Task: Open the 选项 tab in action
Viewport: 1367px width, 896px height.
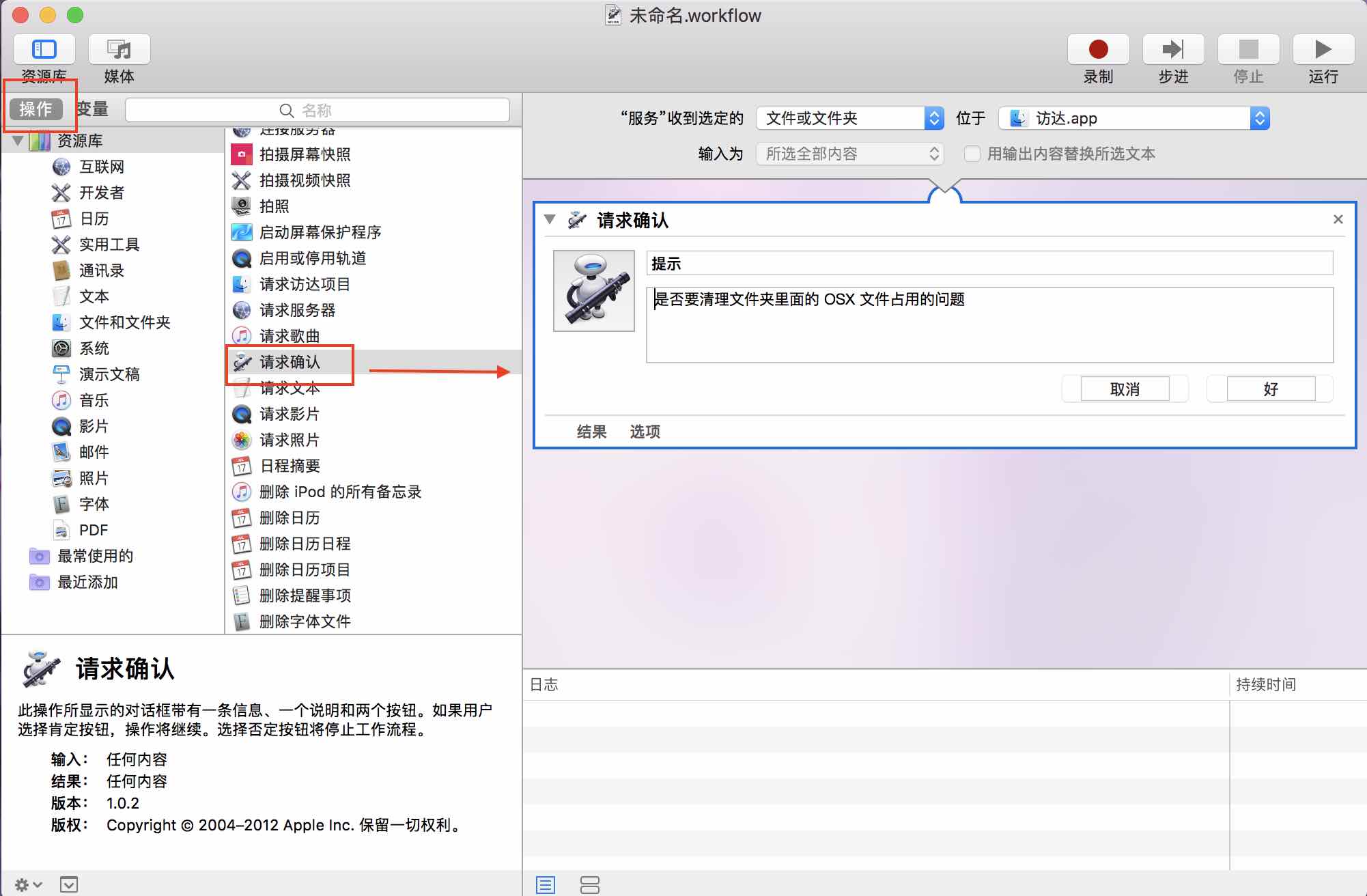Action: pos(644,432)
